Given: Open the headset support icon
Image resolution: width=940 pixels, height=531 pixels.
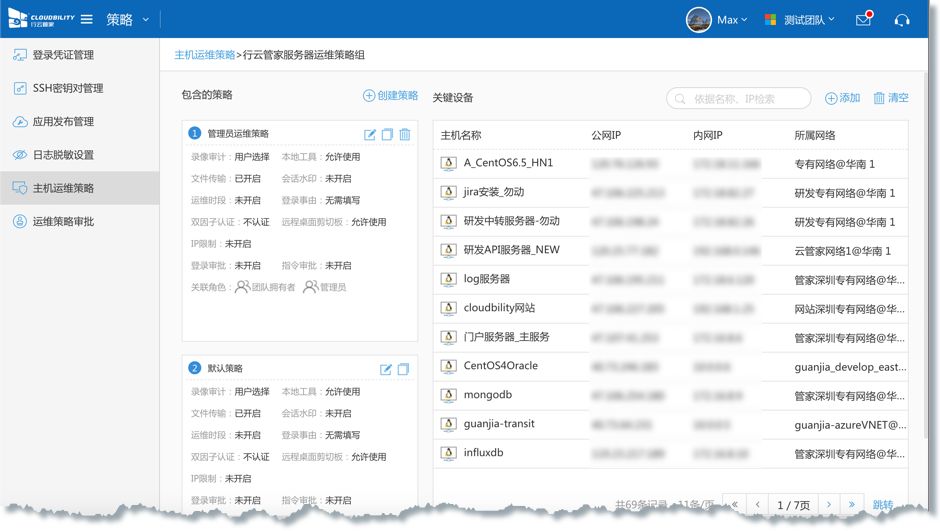Looking at the screenshot, I should click(902, 20).
